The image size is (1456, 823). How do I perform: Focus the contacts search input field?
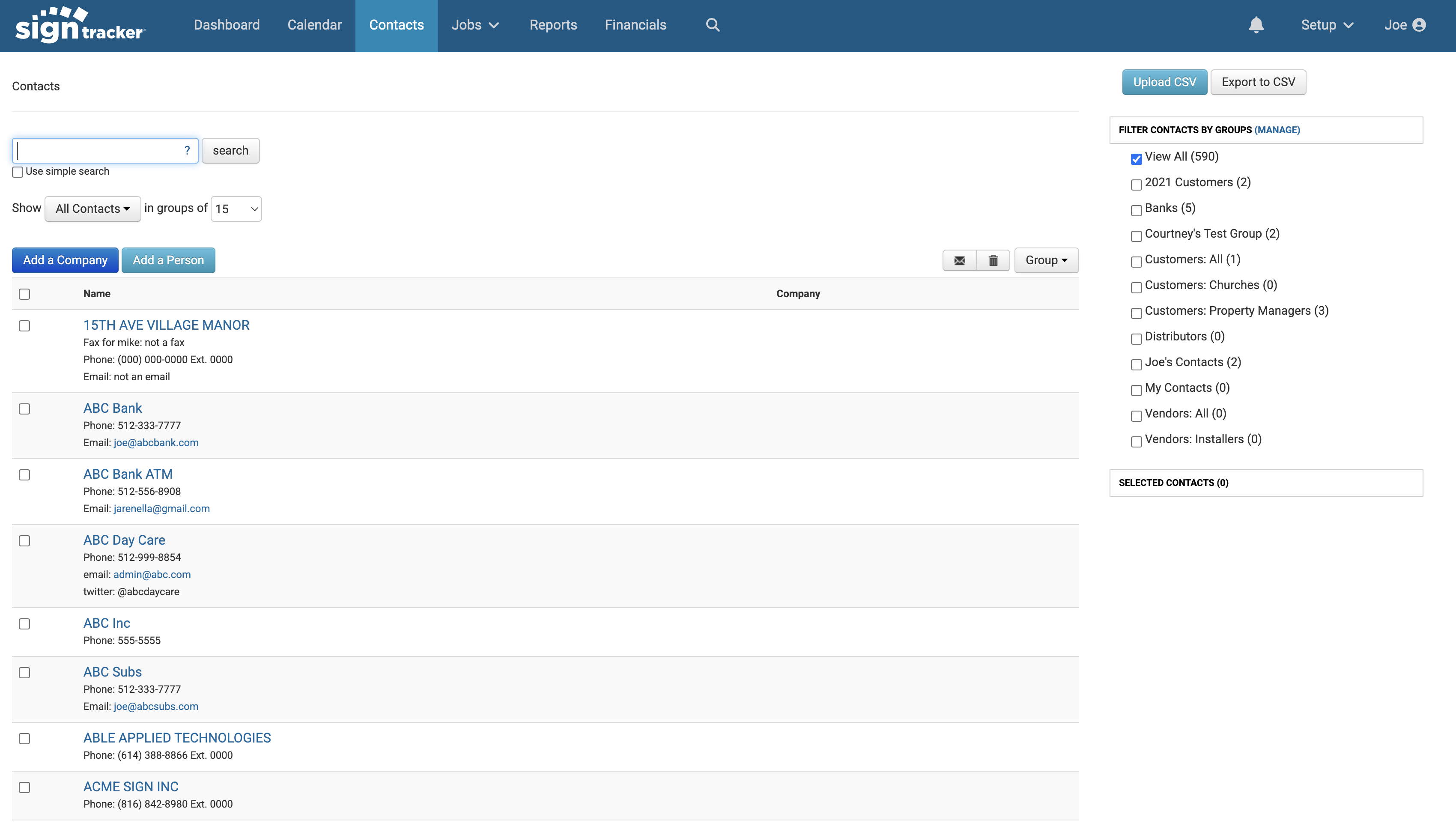tap(105, 151)
